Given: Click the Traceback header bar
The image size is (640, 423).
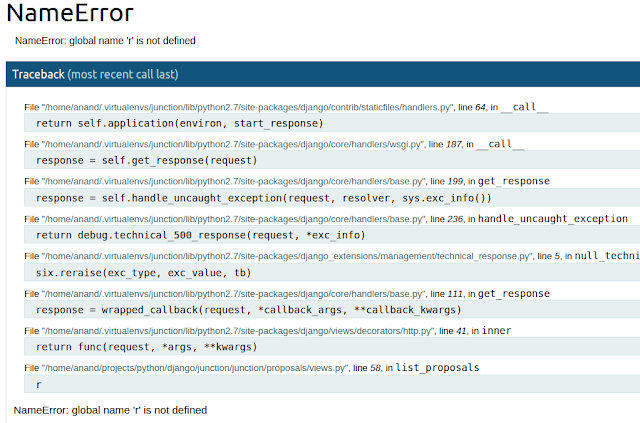Looking at the screenshot, I should [323, 74].
